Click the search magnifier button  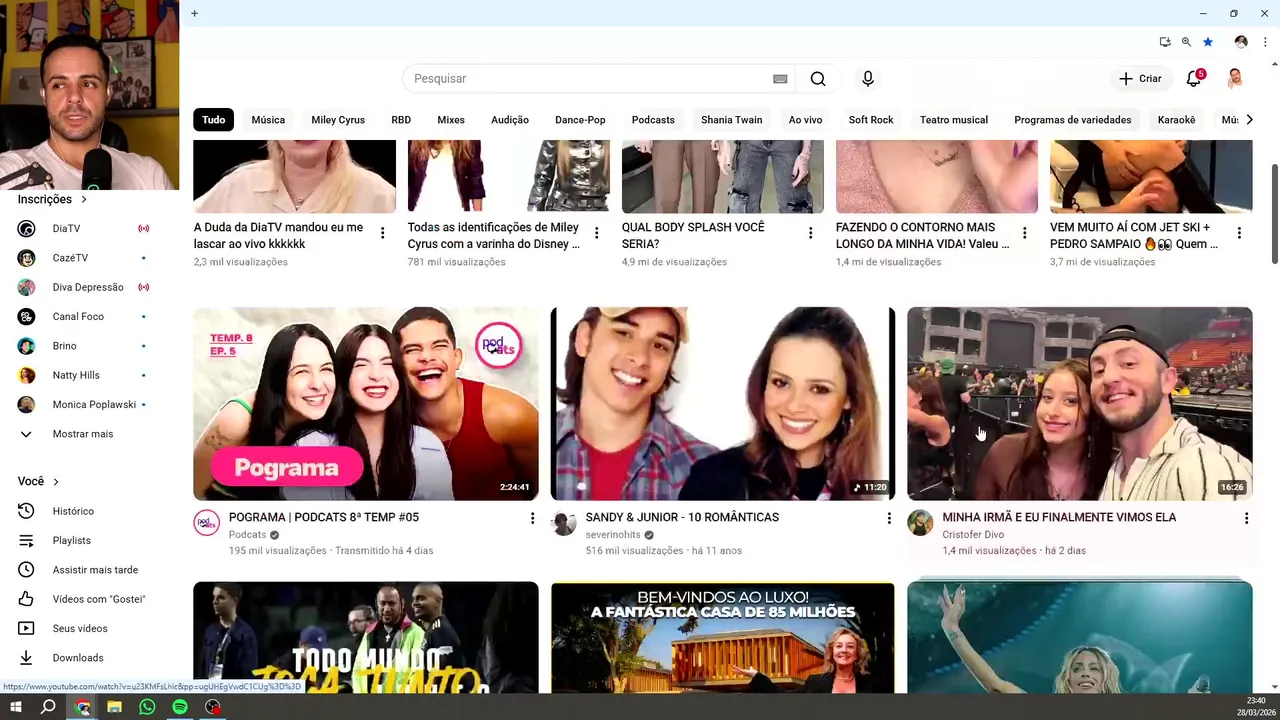[x=818, y=79]
